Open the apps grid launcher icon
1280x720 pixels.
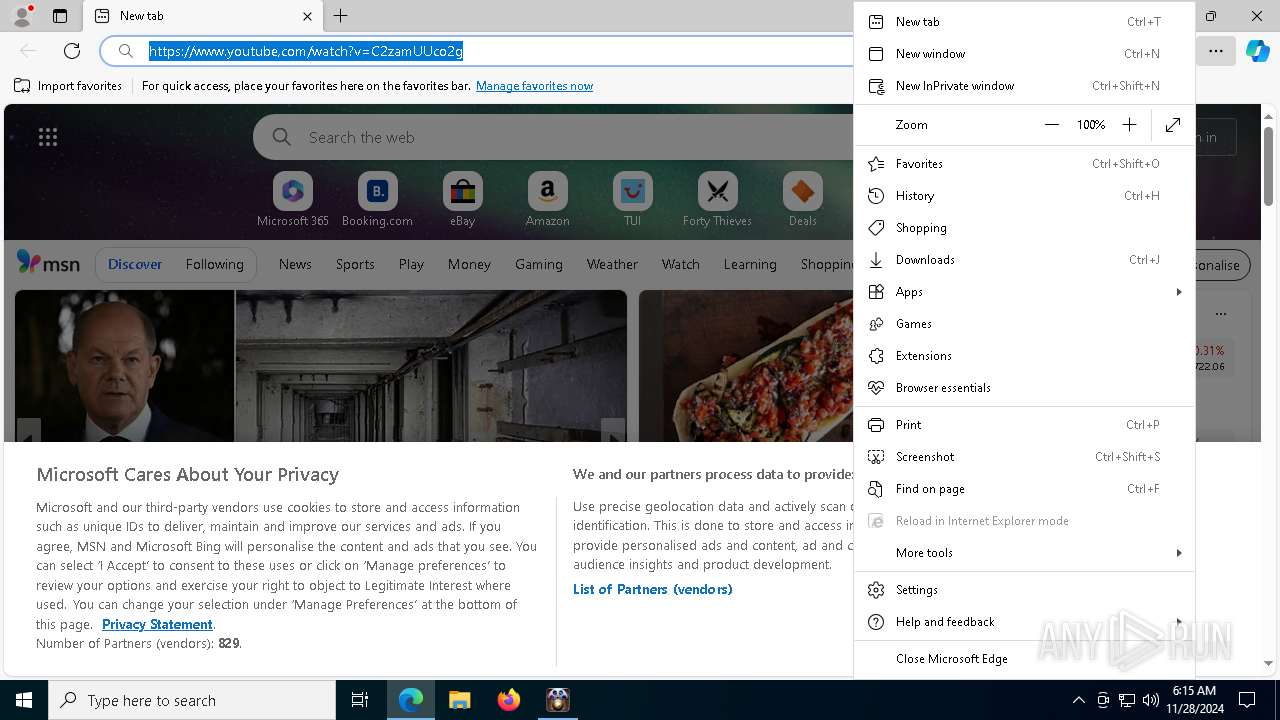click(48, 137)
